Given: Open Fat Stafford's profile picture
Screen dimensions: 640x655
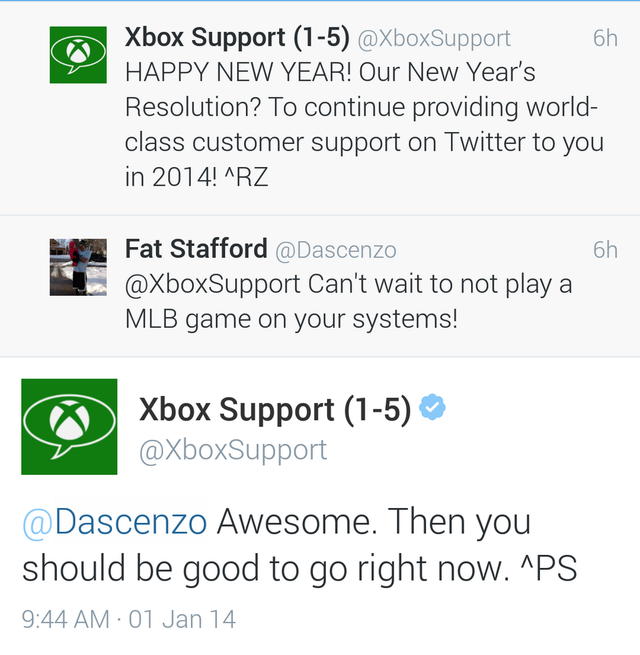Looking at the screenshot, I should coord(78,267).
